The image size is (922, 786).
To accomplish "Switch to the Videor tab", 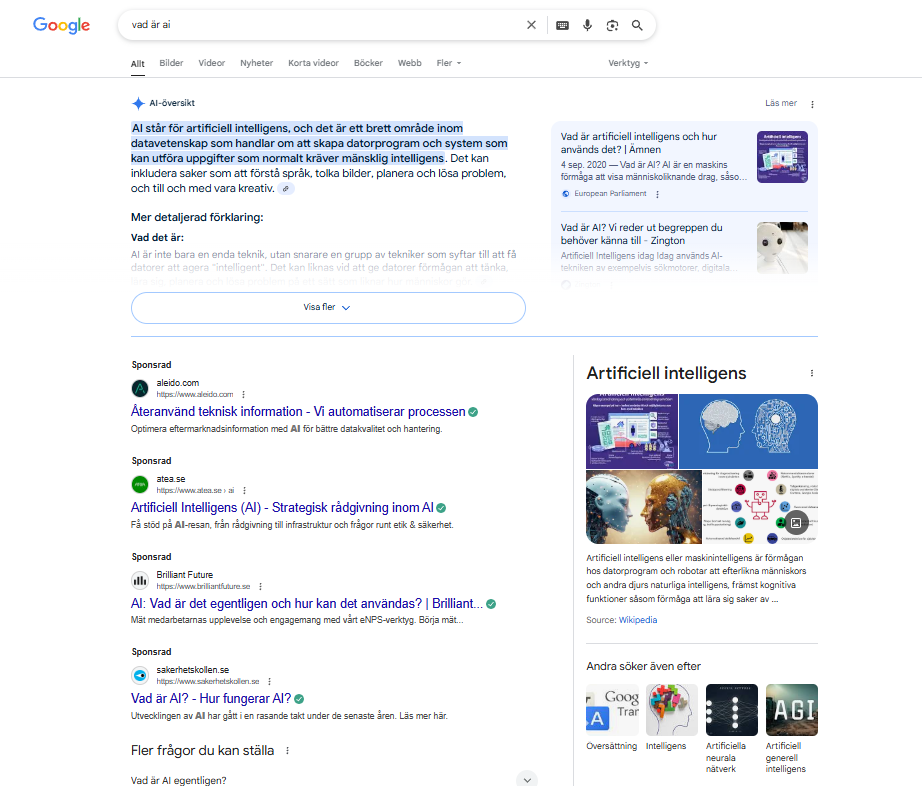I will point(212,63).
